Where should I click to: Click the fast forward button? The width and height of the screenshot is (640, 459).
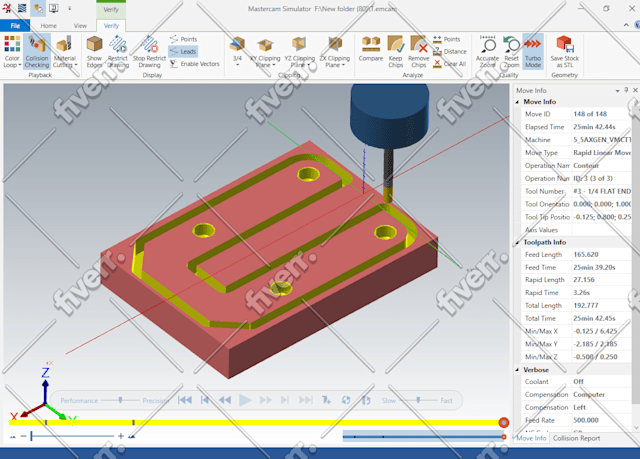coord(265,400)
